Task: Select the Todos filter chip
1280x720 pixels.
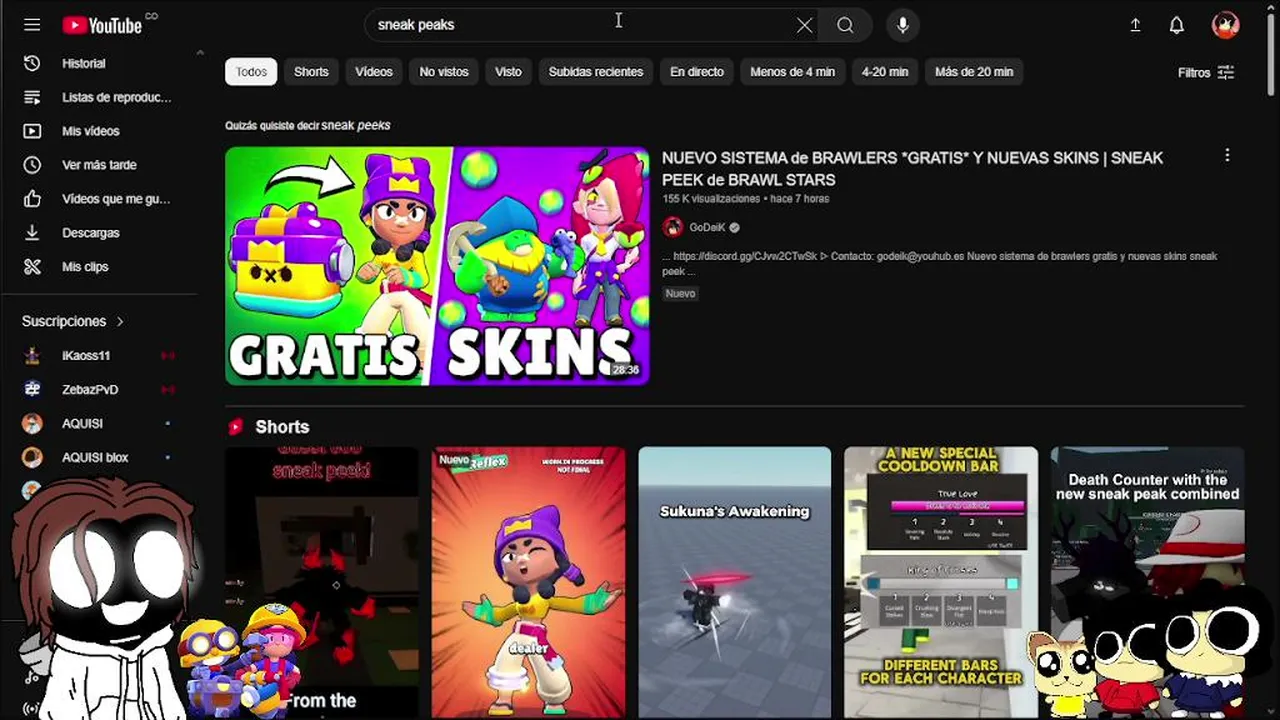Action: [251, 72]
